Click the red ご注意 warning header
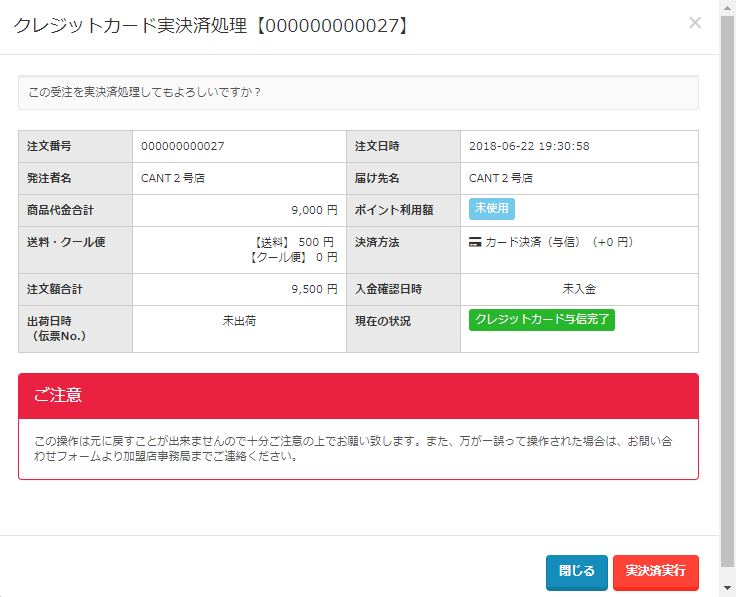The height and width of the screenshot is (597, 736). (358, 396)
